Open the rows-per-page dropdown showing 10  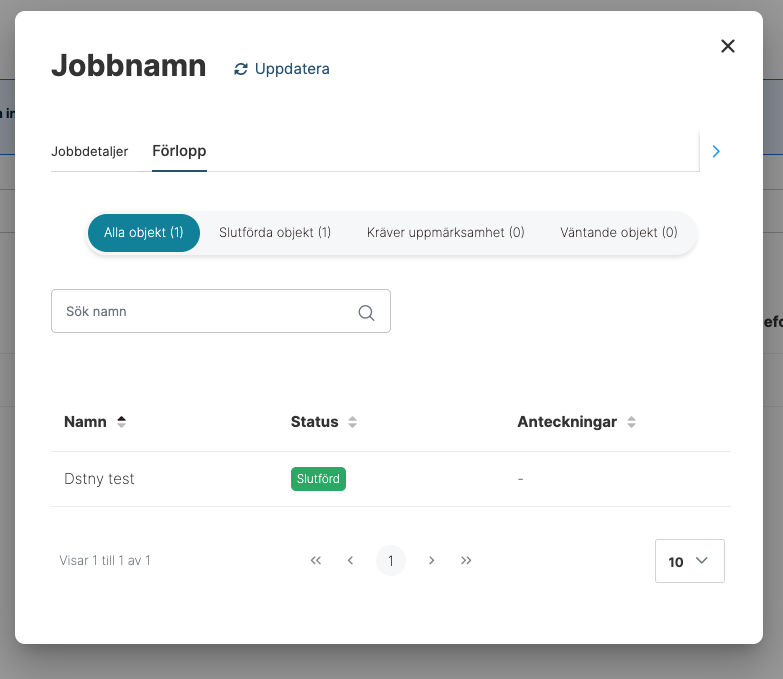pyautogui.click(x=689, y=561)
